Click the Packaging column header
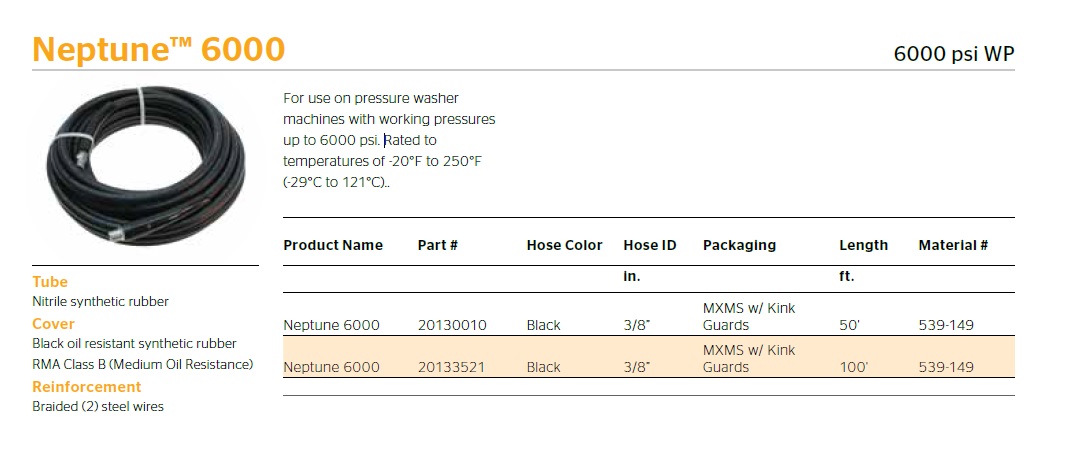The width and height of the screenshot is (1070, 453). pos(739,245)
